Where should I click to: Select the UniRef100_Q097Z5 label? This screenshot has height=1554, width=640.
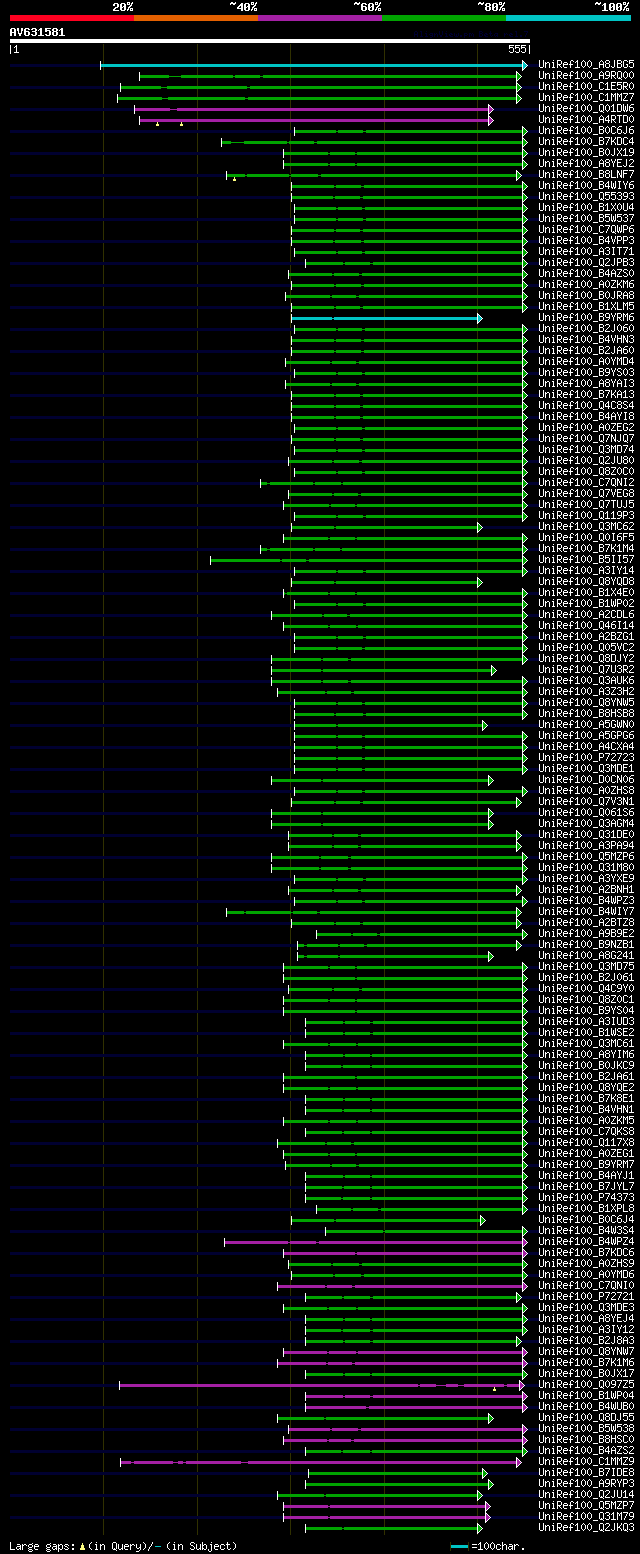click(586, 1385)
